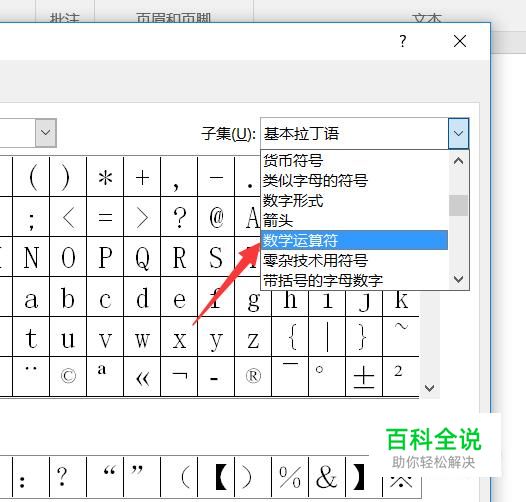Click the subset list scrollbar thumb
Screen dimensions: 526x502
point(458,205)
